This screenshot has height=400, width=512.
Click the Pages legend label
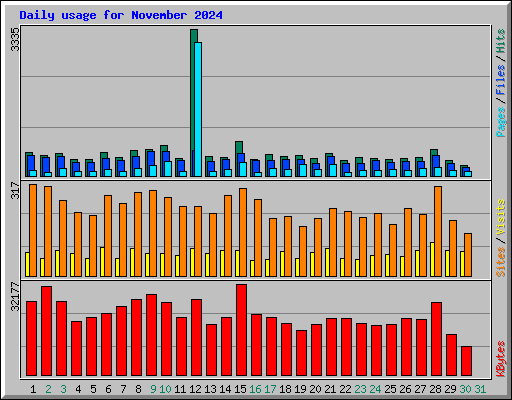[x=500, y=122]
